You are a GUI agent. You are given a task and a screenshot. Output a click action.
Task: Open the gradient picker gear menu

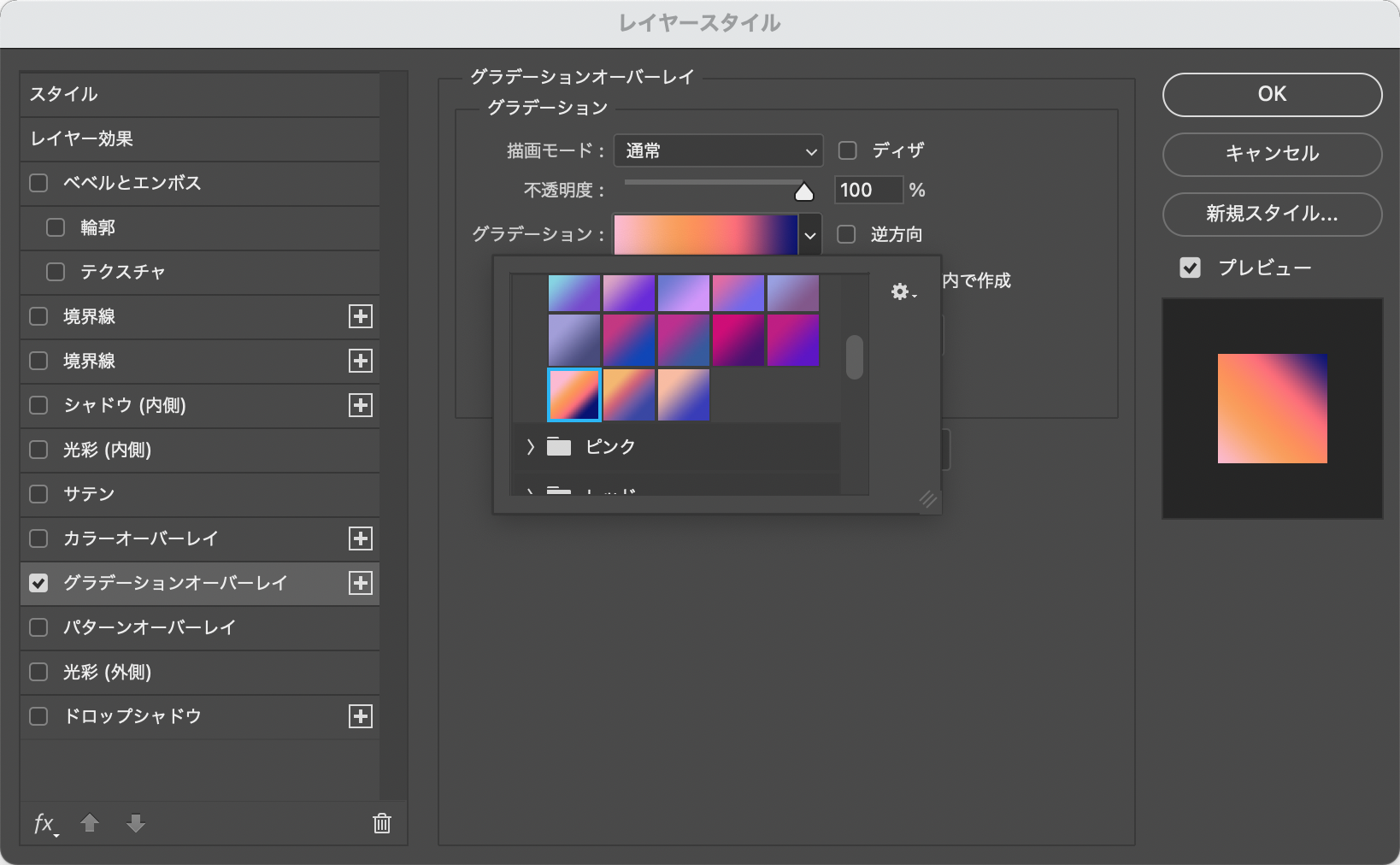902,292
